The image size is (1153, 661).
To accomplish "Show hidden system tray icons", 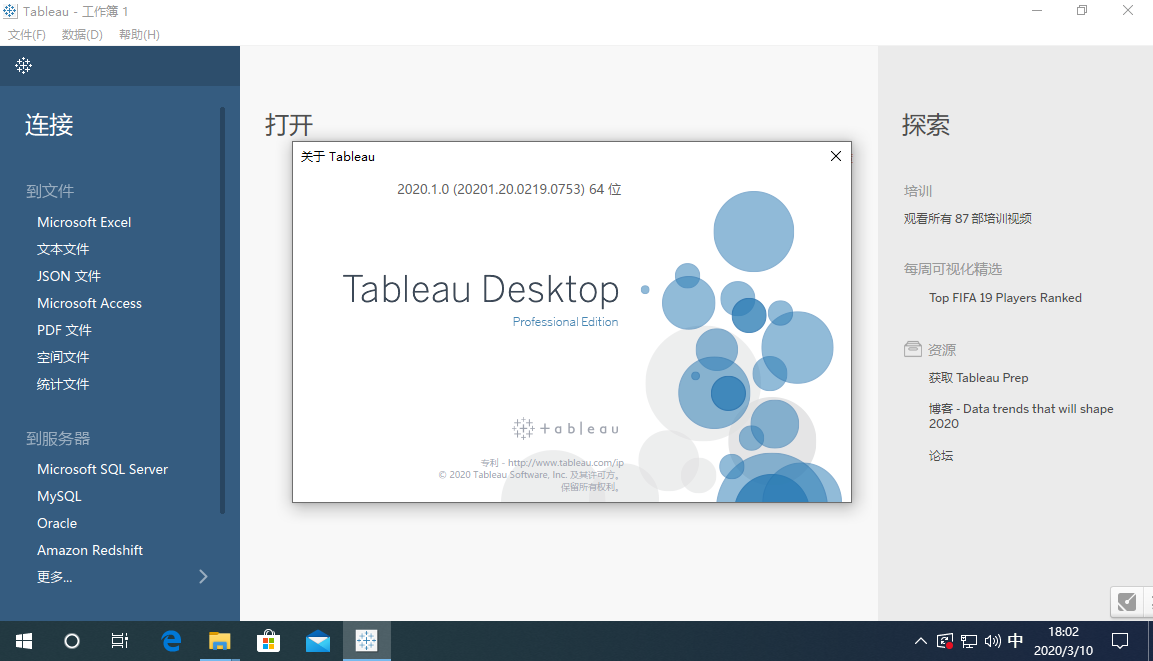I will coord(920,641).
